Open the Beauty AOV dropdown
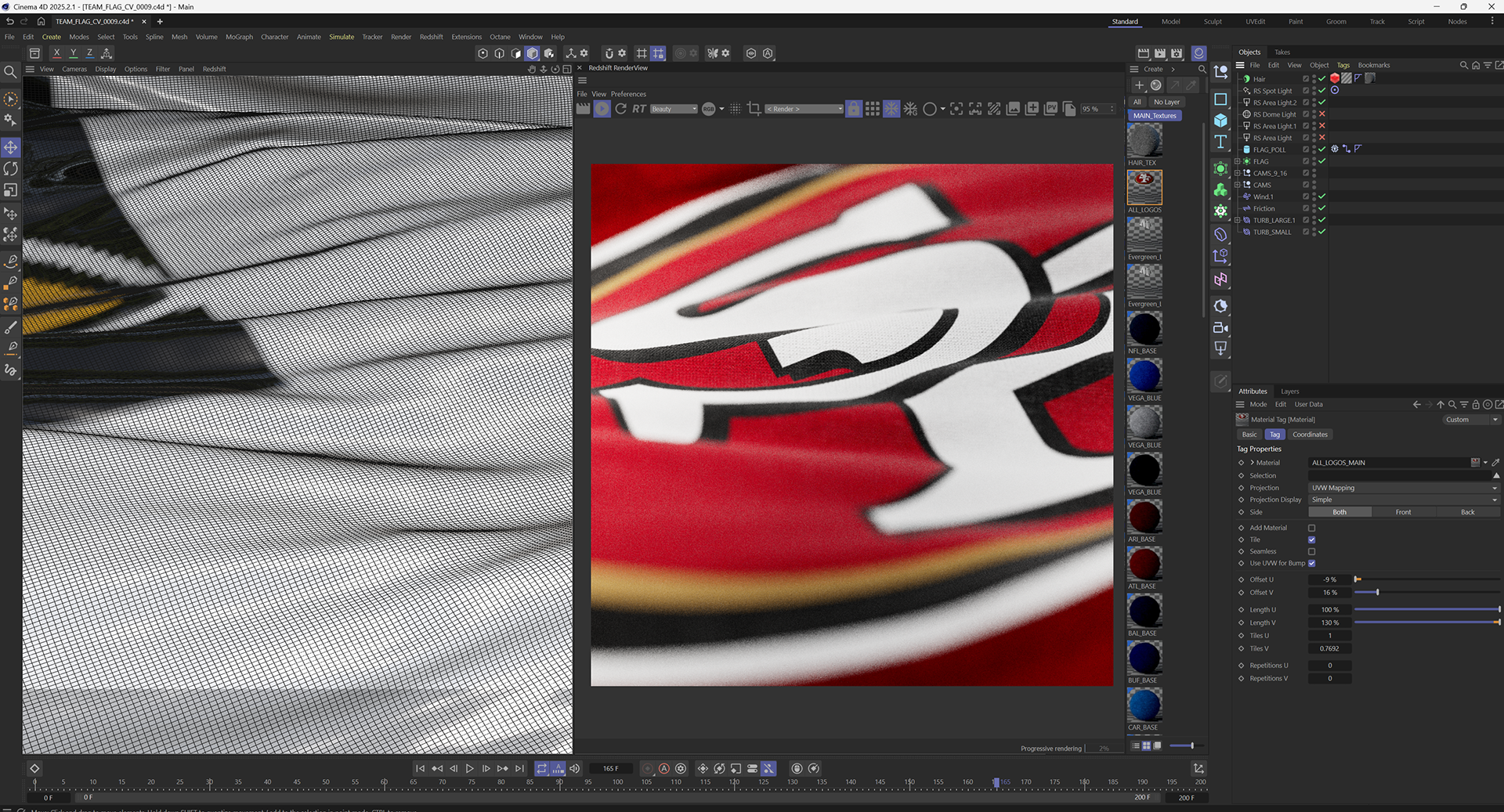The height and width of the screenshot is (812, 1504). pyautogui.click(x=674, y=109)
